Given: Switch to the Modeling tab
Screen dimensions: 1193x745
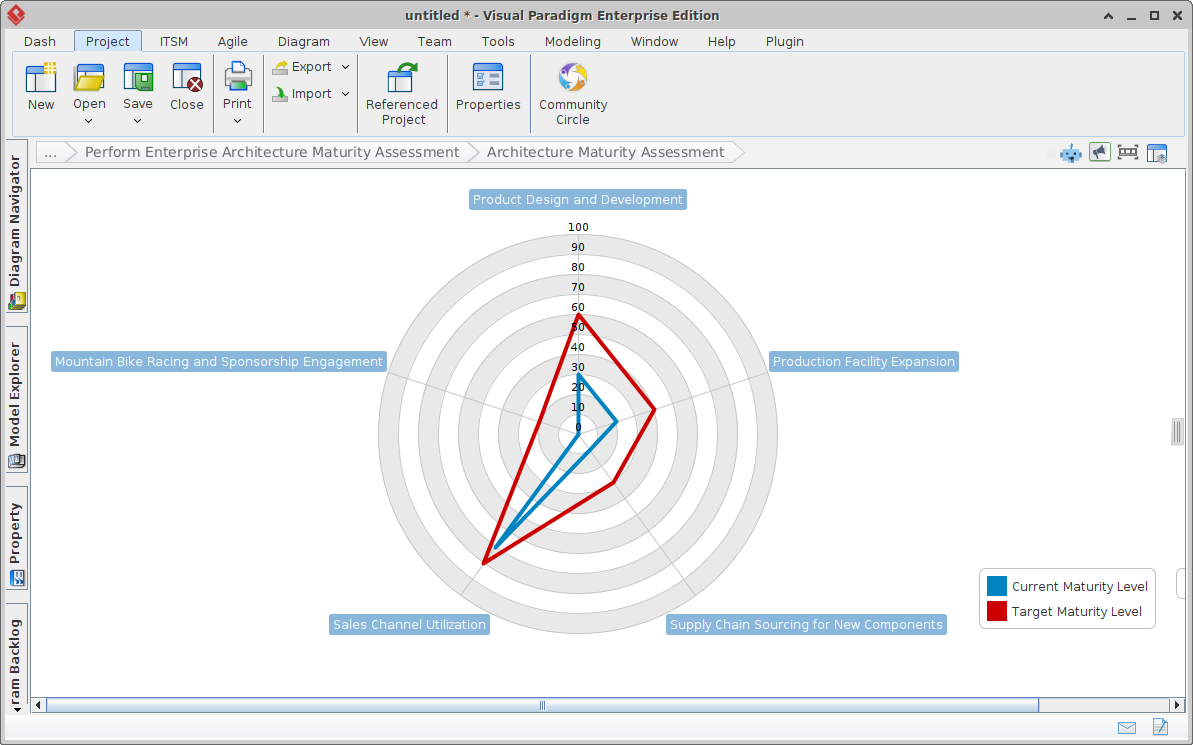Looking at the screenshot, I should coord(573,41).
